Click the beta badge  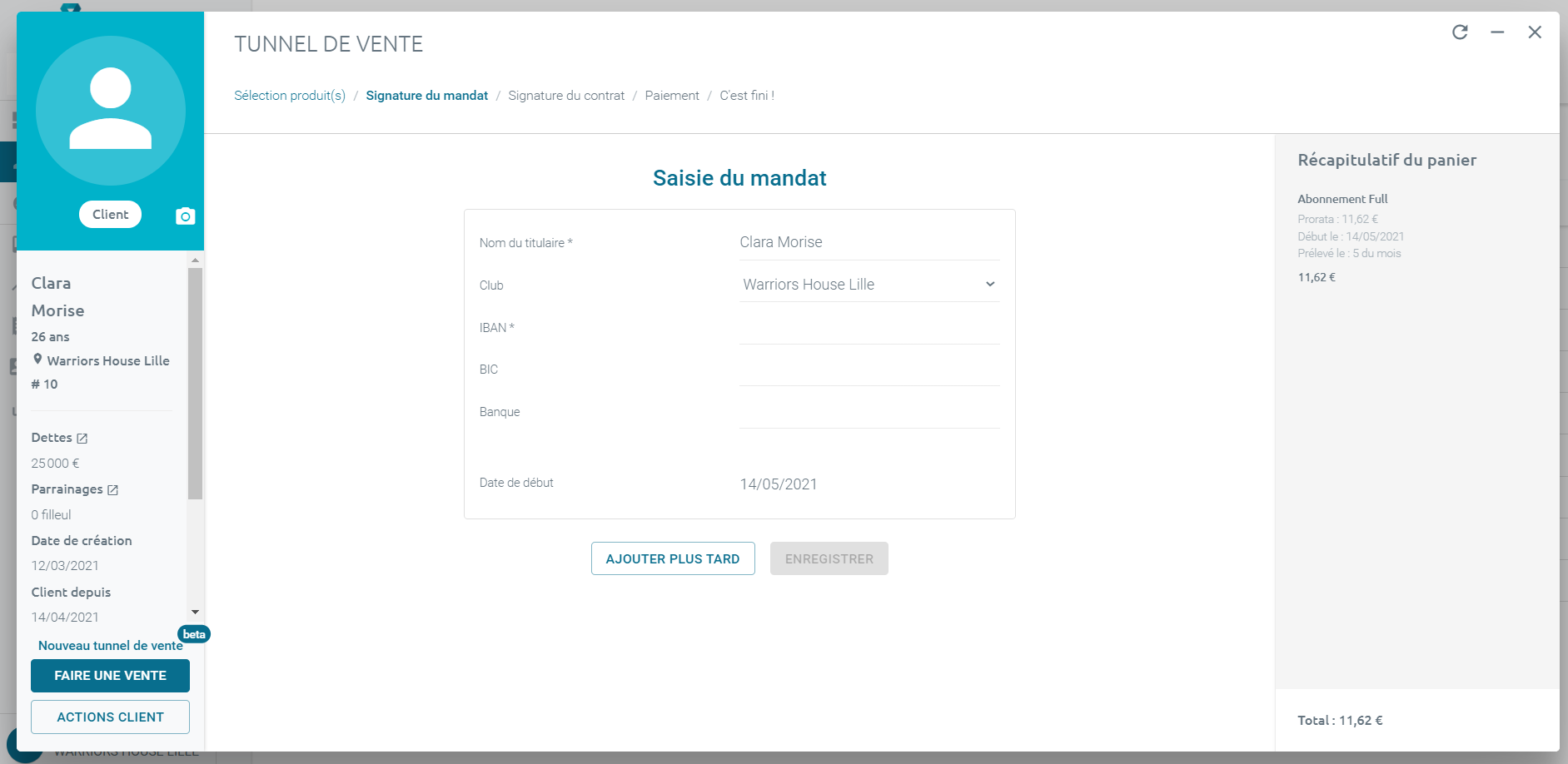pyautogui.click(x=194, y=634)
